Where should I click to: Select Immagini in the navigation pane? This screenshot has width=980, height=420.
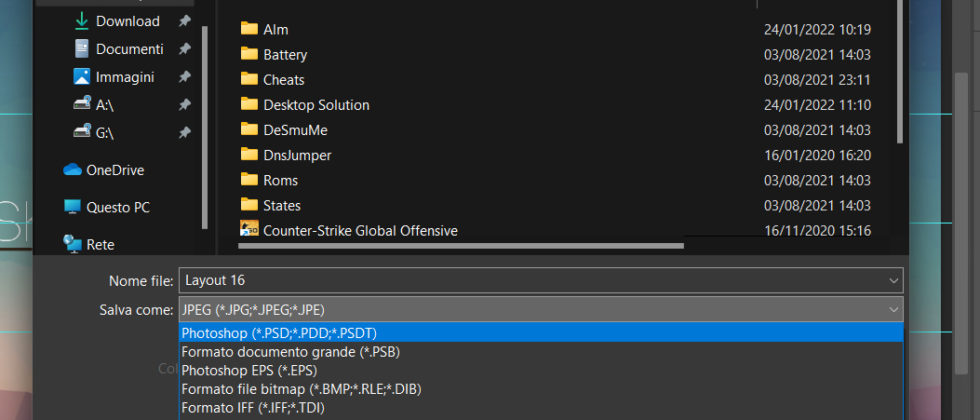pos(125,77)
